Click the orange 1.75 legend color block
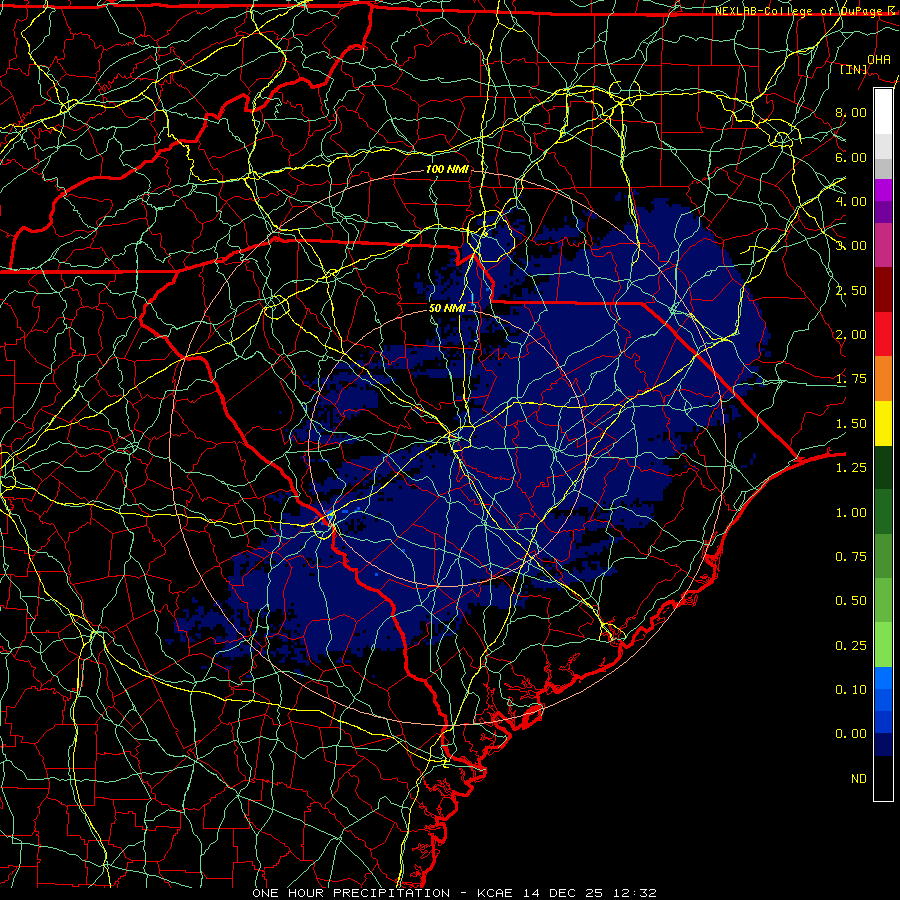900x900 pixels. coord(883,379)
